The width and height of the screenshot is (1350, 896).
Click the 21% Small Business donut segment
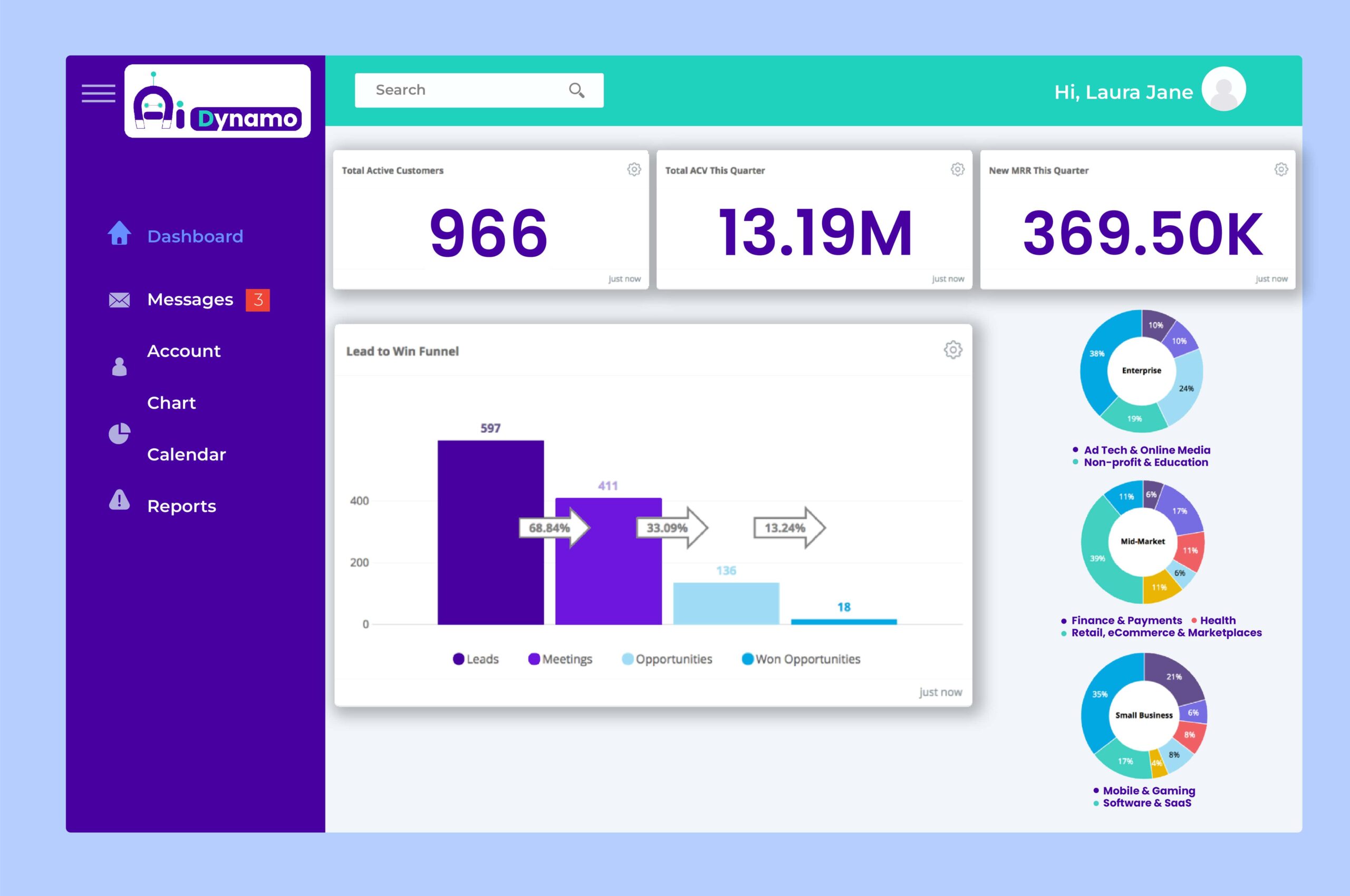tap(1174, 677)
